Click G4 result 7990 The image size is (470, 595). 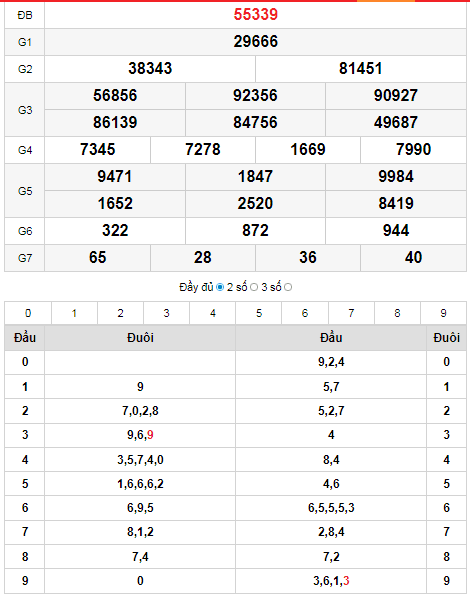(x=413, y=150)
